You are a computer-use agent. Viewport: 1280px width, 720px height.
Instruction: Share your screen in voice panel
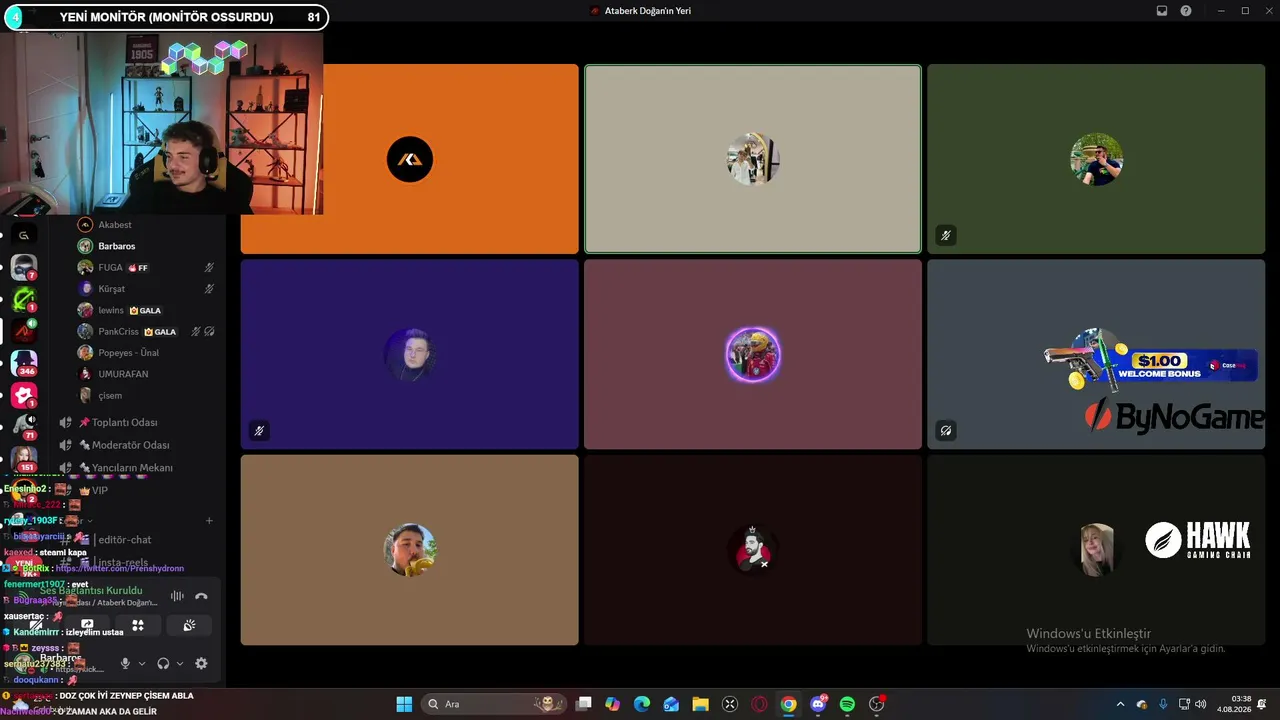tap(87, 625)
